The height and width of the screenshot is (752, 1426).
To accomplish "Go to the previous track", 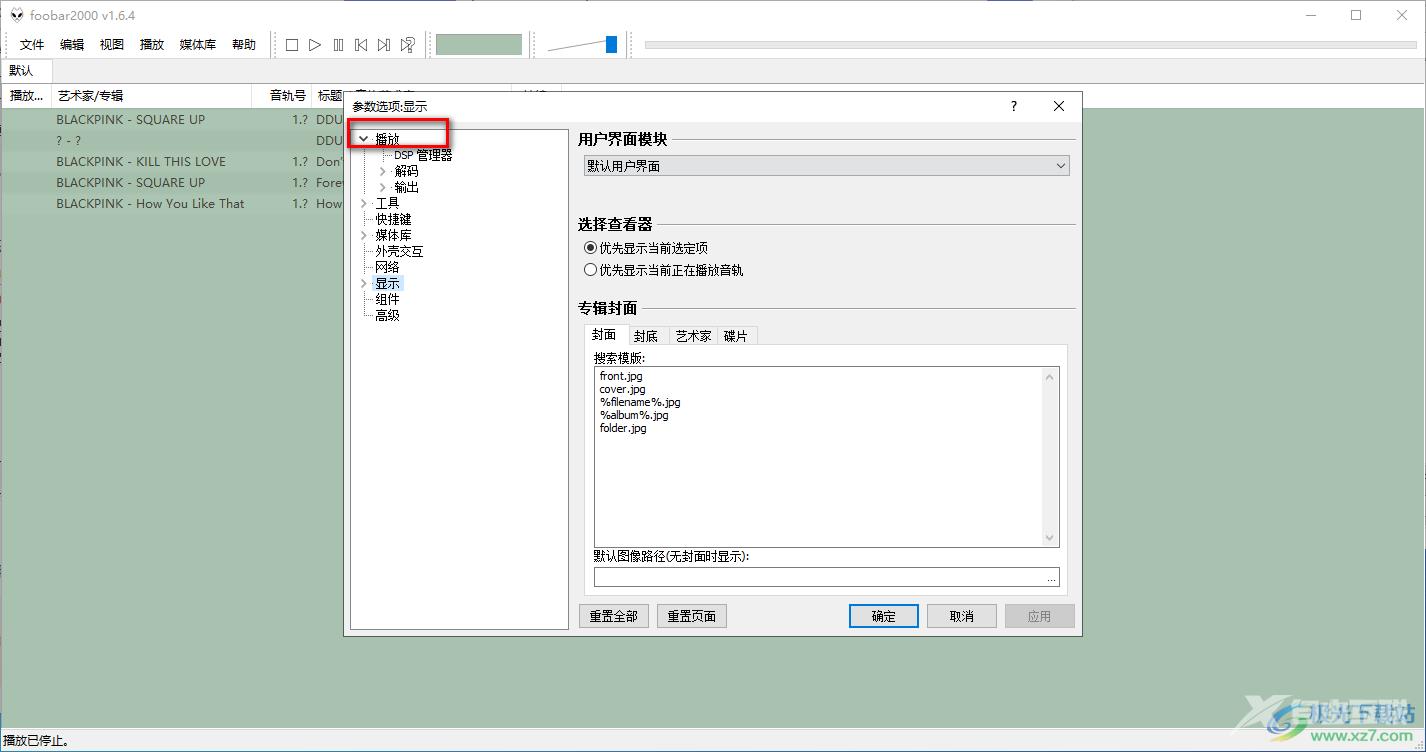I will [361, 45].
